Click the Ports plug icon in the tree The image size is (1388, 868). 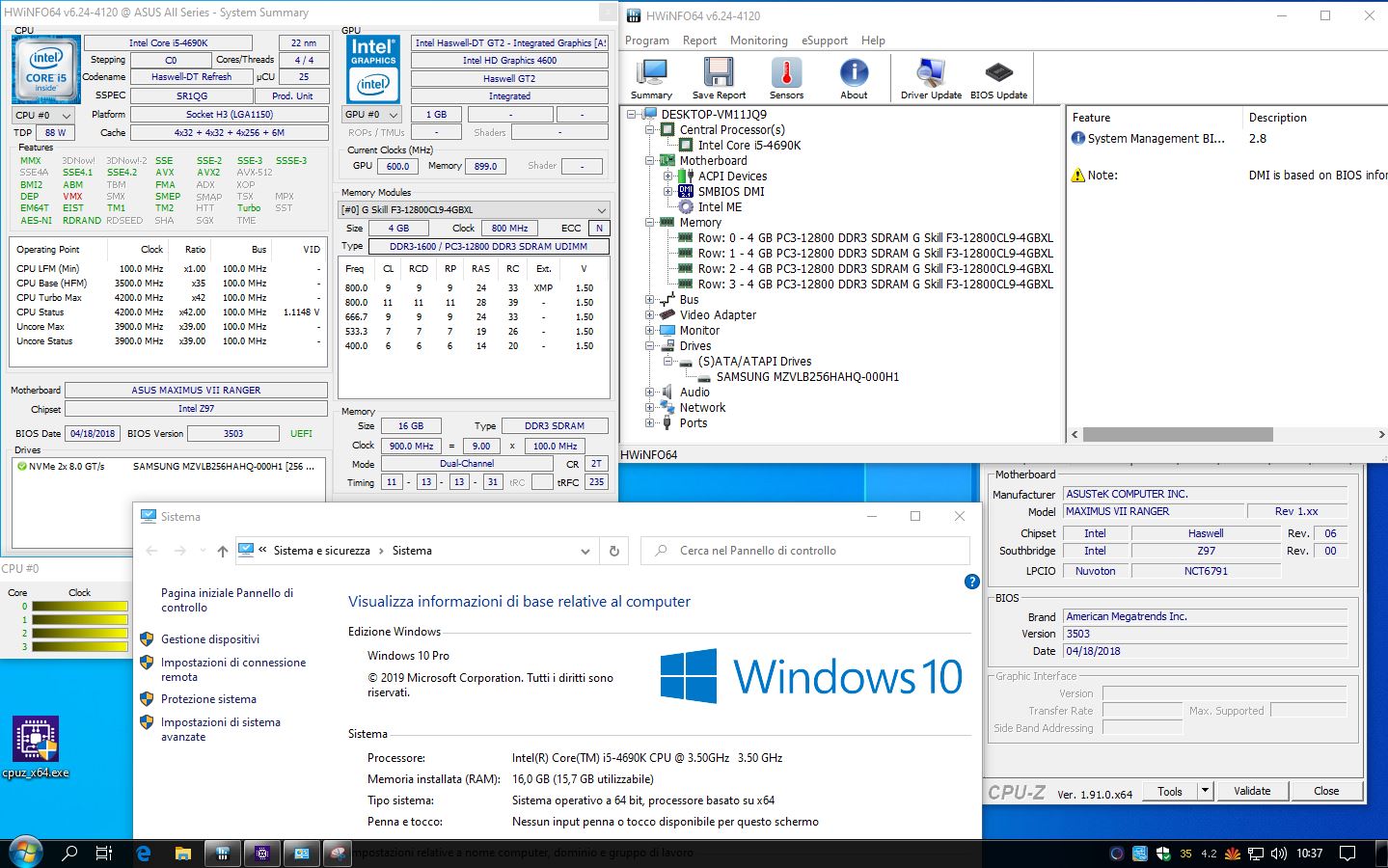click(x=667, y=423)
